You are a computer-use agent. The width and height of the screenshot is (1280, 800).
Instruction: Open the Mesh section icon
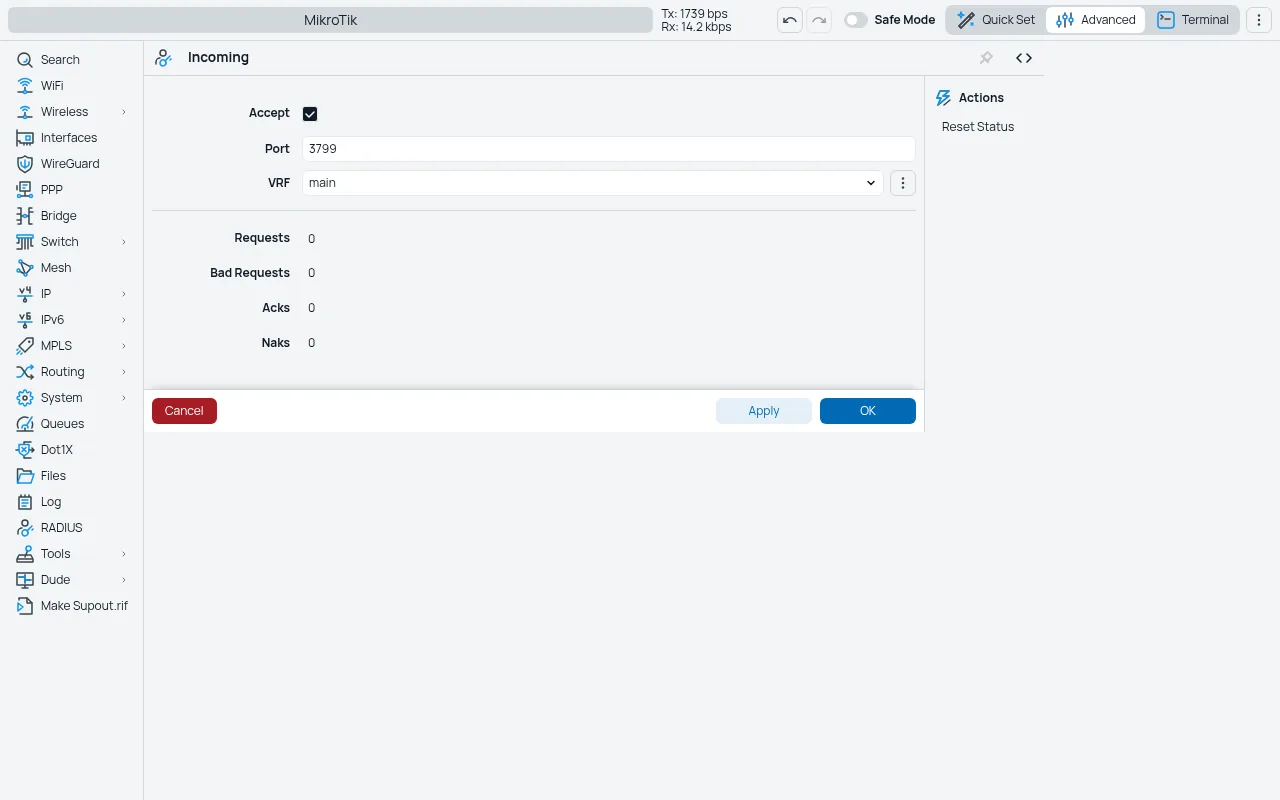coord(25,268)
